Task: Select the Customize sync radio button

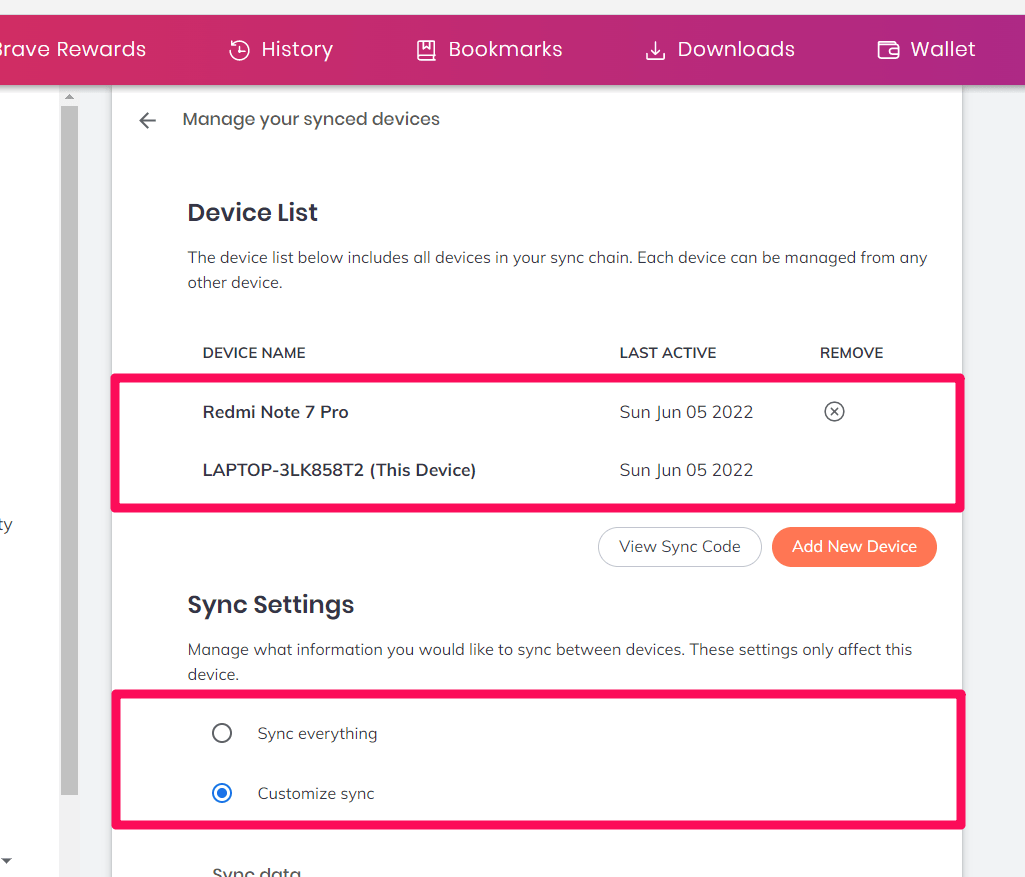Action: click(x=222, y=793)
